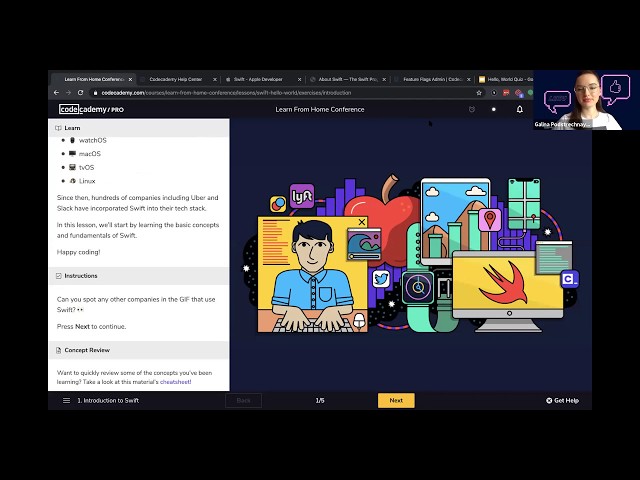Viewport: 640px width, 480px height.
Task: Close the Learn From Home Conference tab
Action: coord(130,79)
